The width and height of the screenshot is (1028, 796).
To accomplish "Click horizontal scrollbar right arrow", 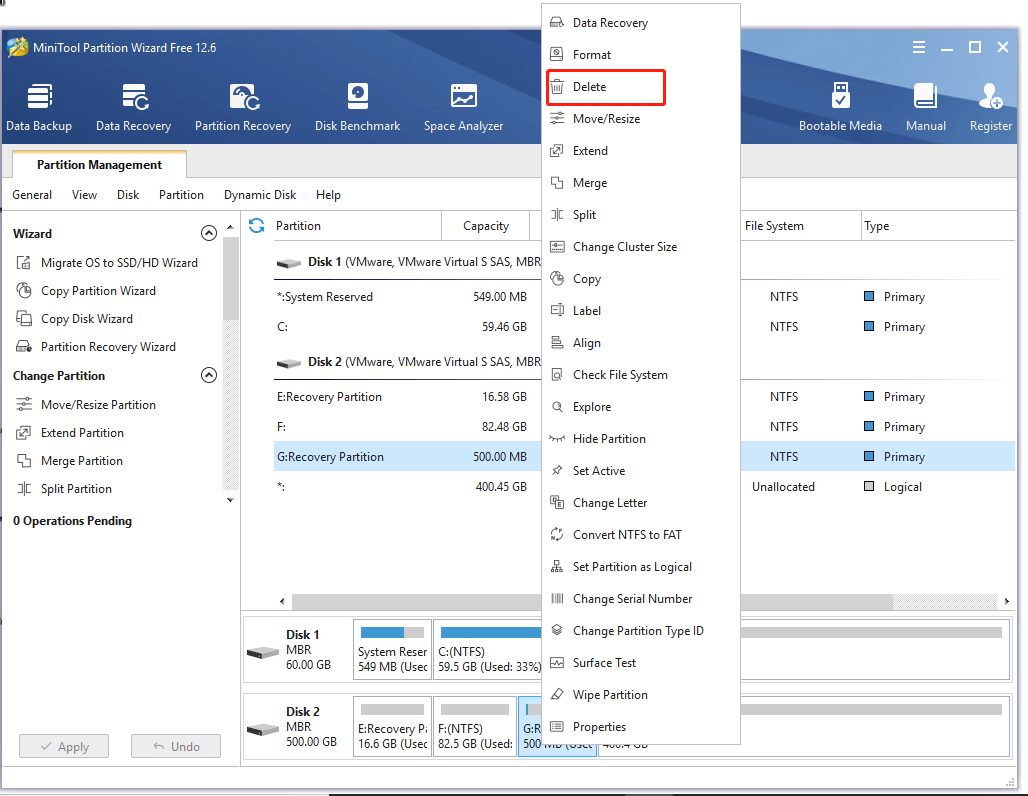I will [x=1007, y=601].
